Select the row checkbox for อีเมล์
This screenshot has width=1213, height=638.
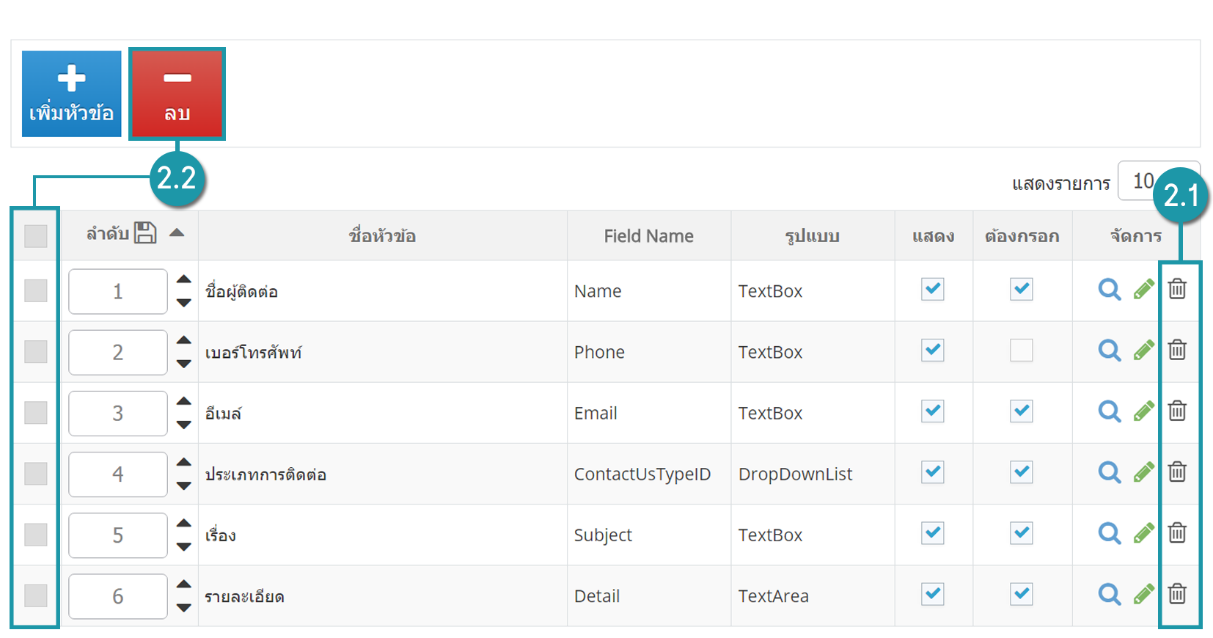click(x=35, y=412)
